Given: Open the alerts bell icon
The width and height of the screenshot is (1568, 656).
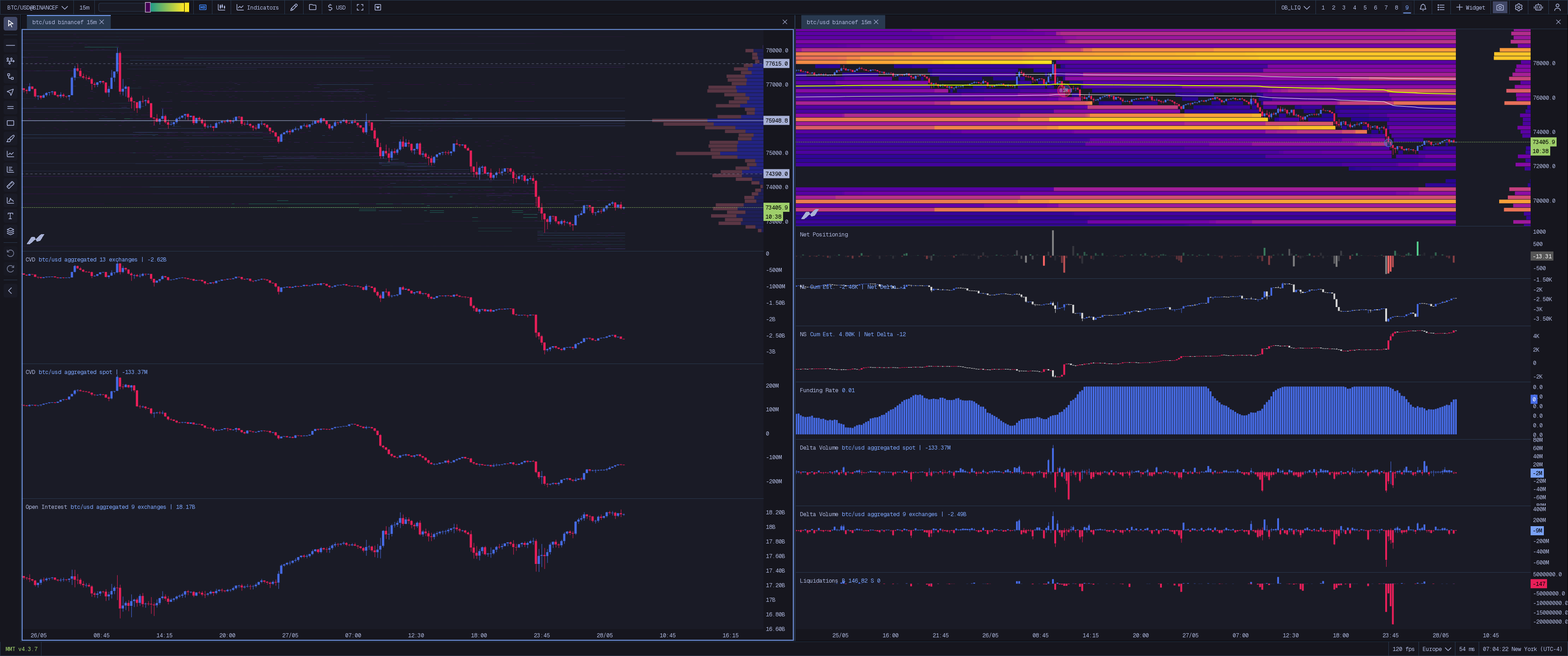Looking at the screenshot, I should [x=1423, y=7].
